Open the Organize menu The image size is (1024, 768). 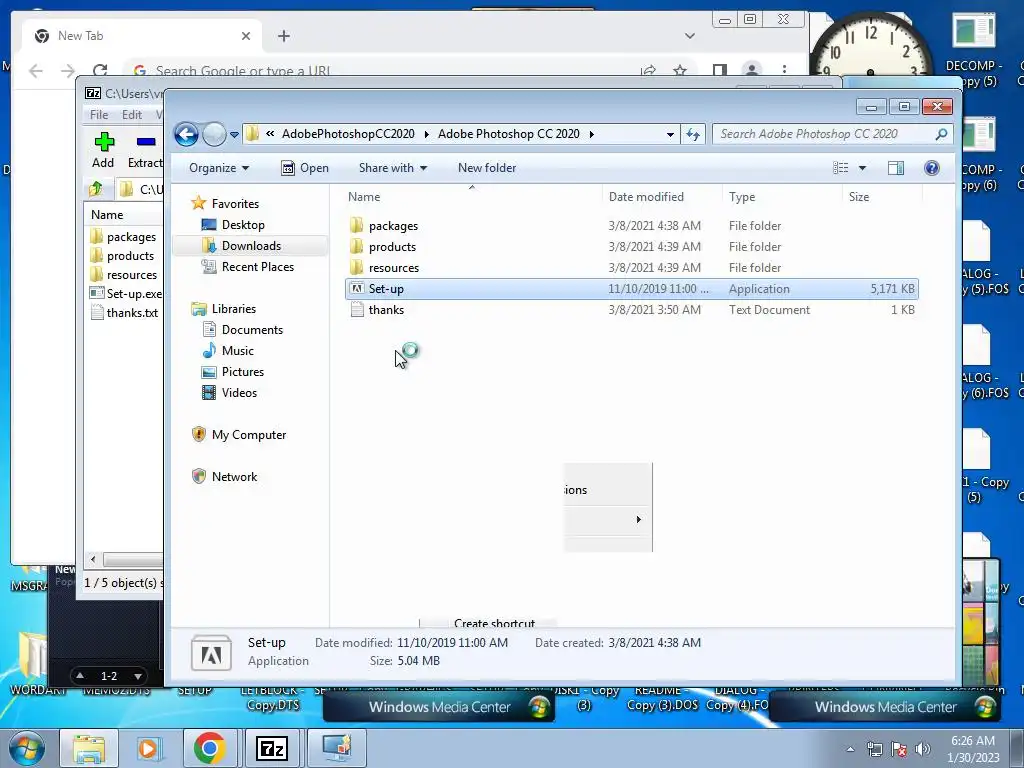point(219,168)
